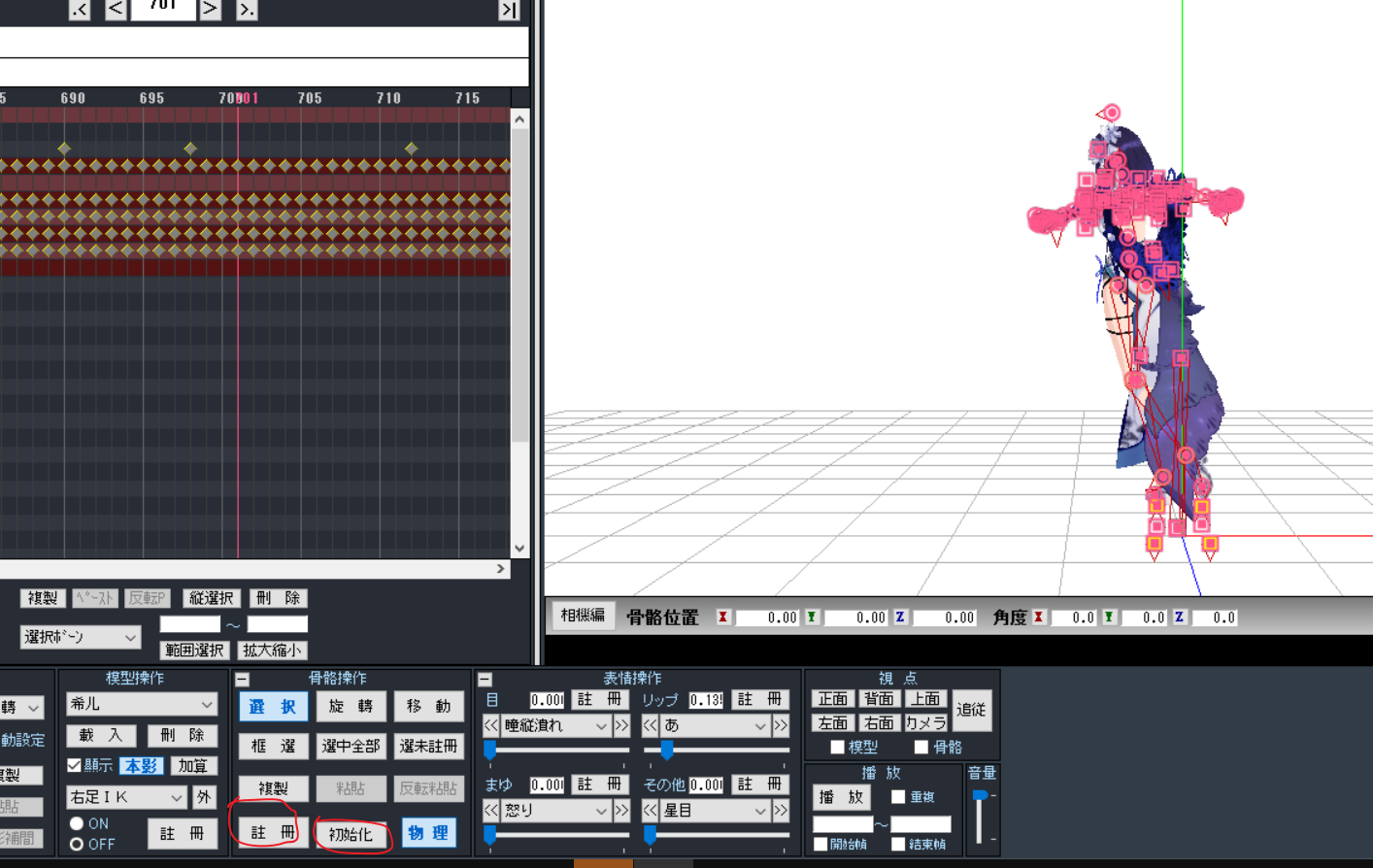Next lip morph >> button beside あ
1373x868 pixels.
click(781, 725)
